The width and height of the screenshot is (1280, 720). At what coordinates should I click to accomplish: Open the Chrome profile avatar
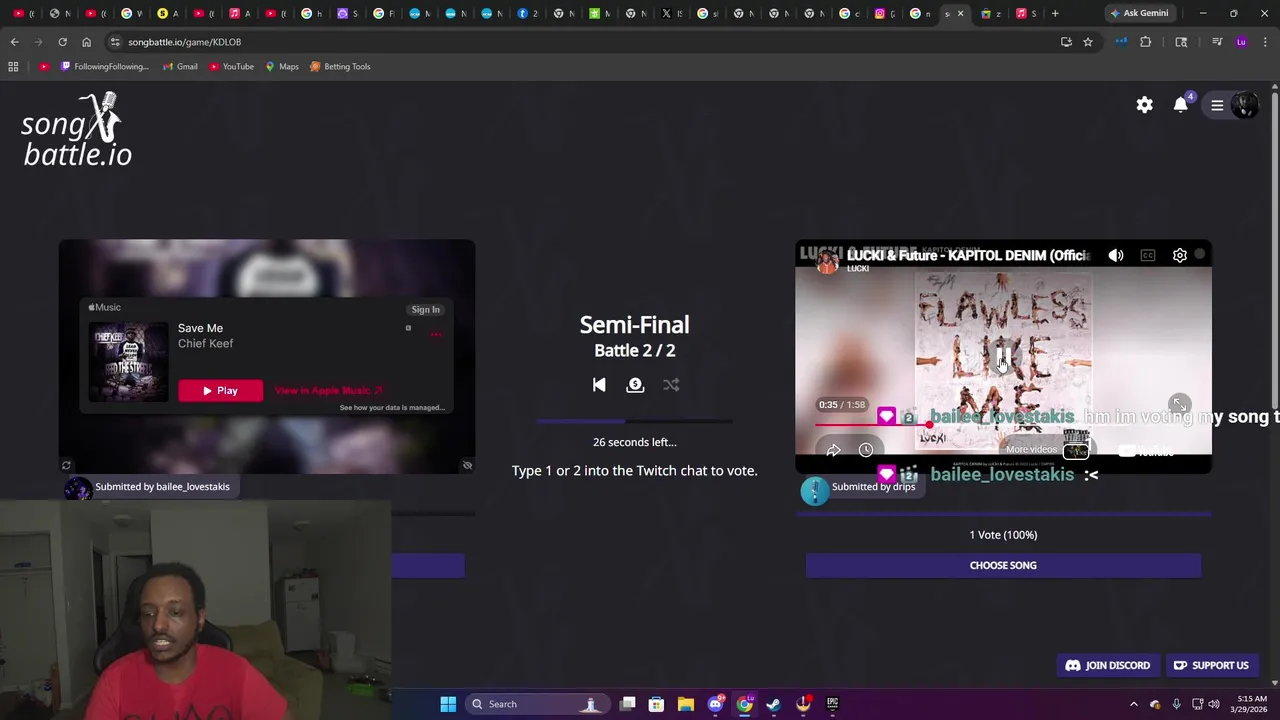1241,42
